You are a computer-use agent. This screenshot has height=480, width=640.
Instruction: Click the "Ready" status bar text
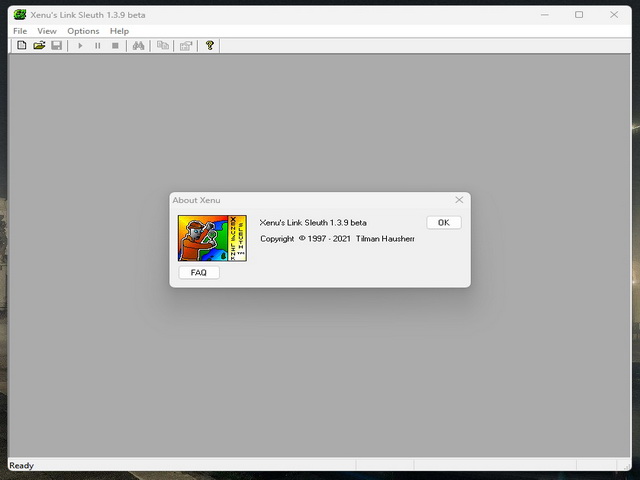[x=22, y=465]
